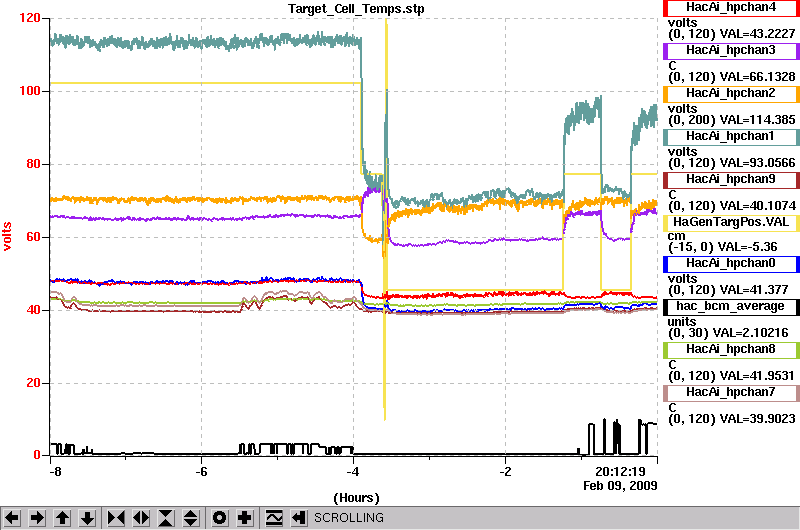Click the -6 tick on the time axis

tap(202, 472)
